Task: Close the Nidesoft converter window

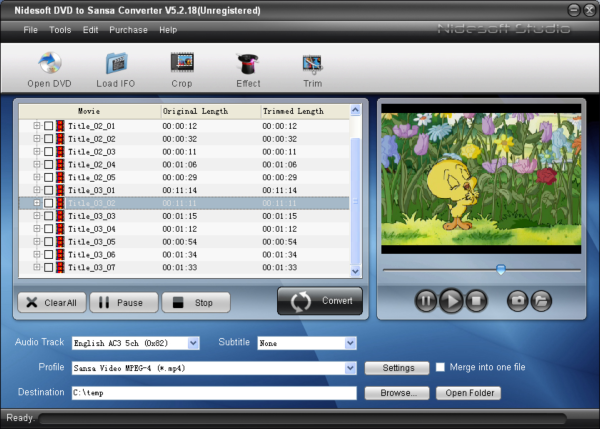Action: tap(590, 10)
